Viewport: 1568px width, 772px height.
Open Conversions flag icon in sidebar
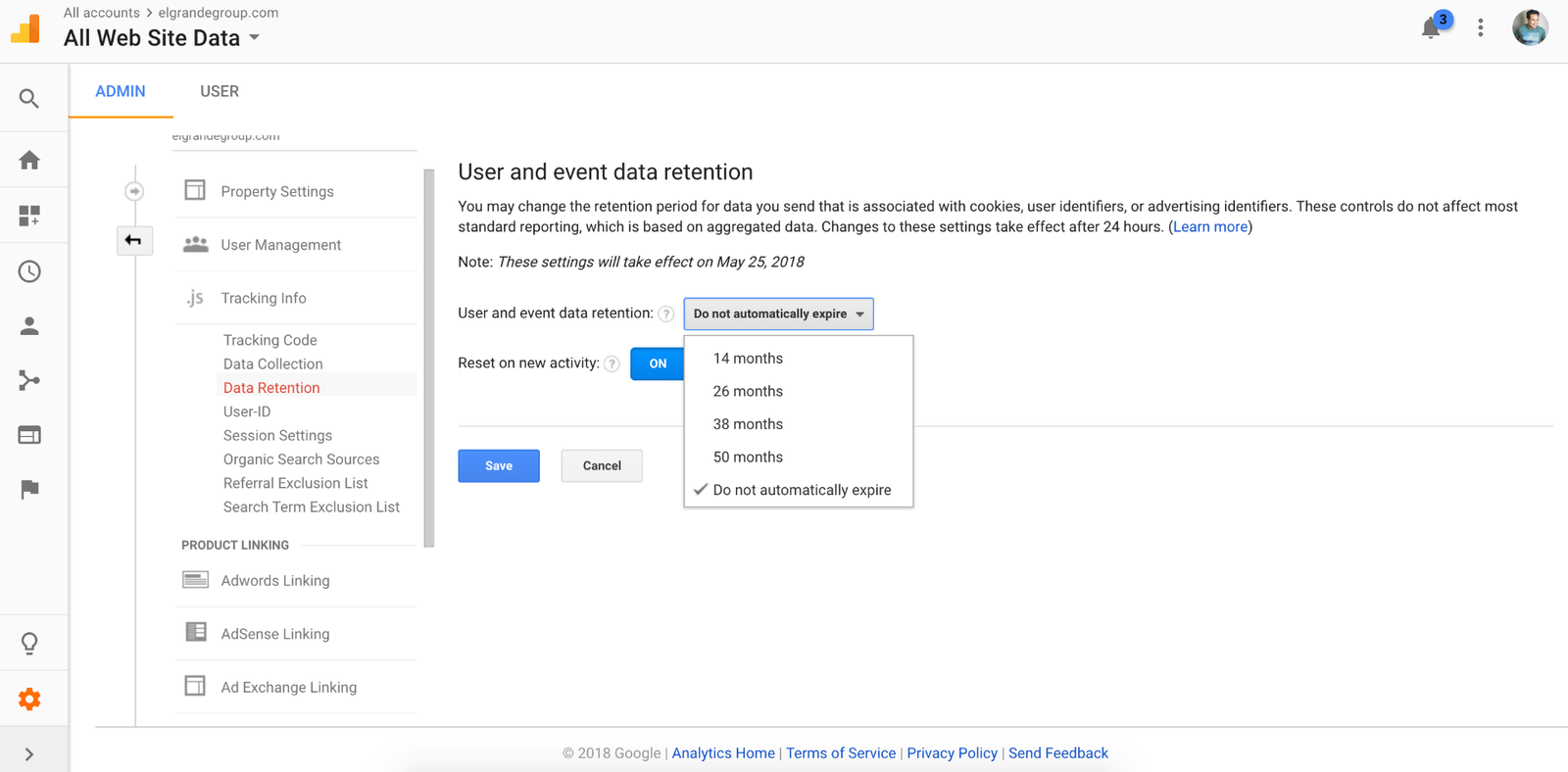(29, 489)
